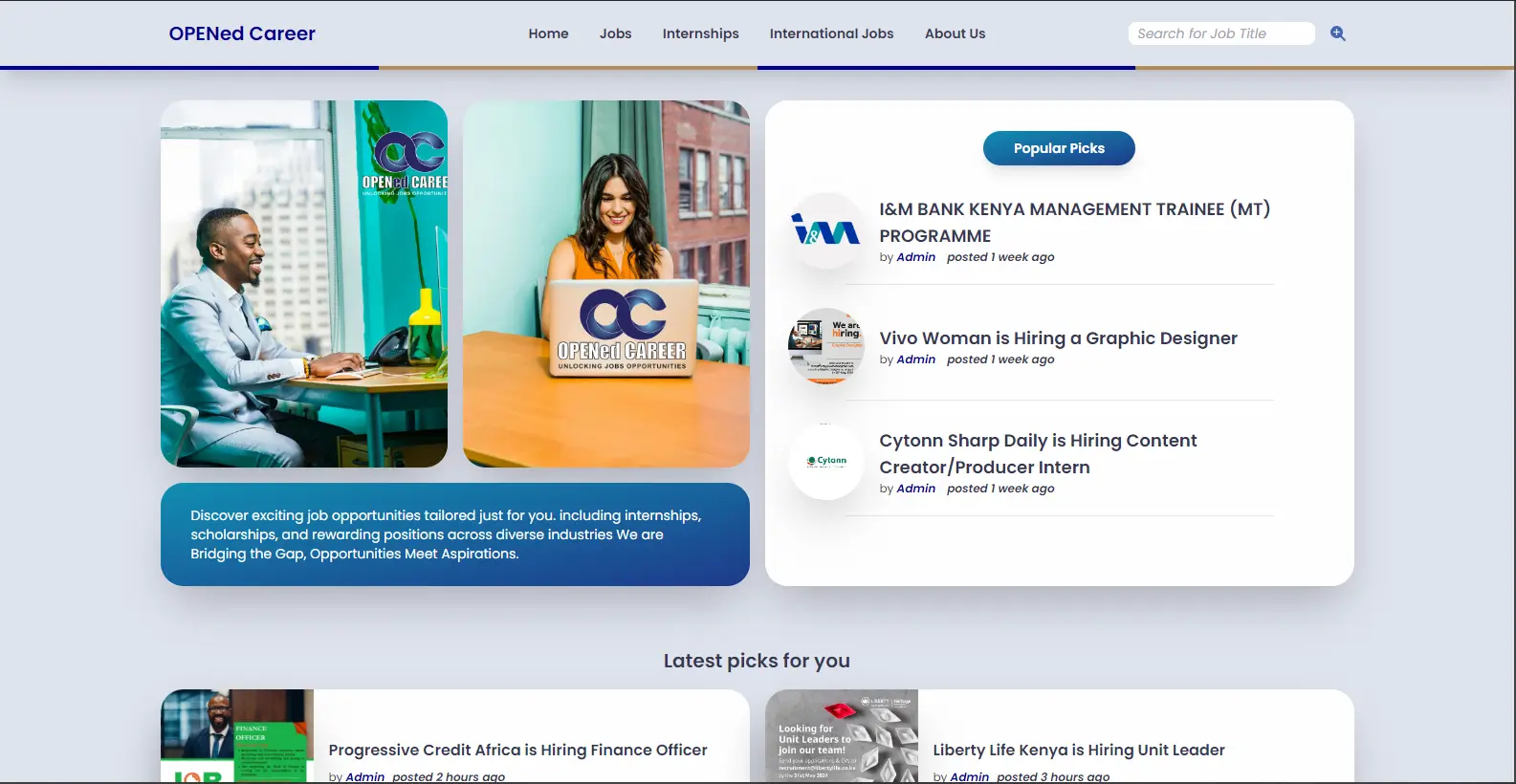Click the search magnifier icon

1337,33
